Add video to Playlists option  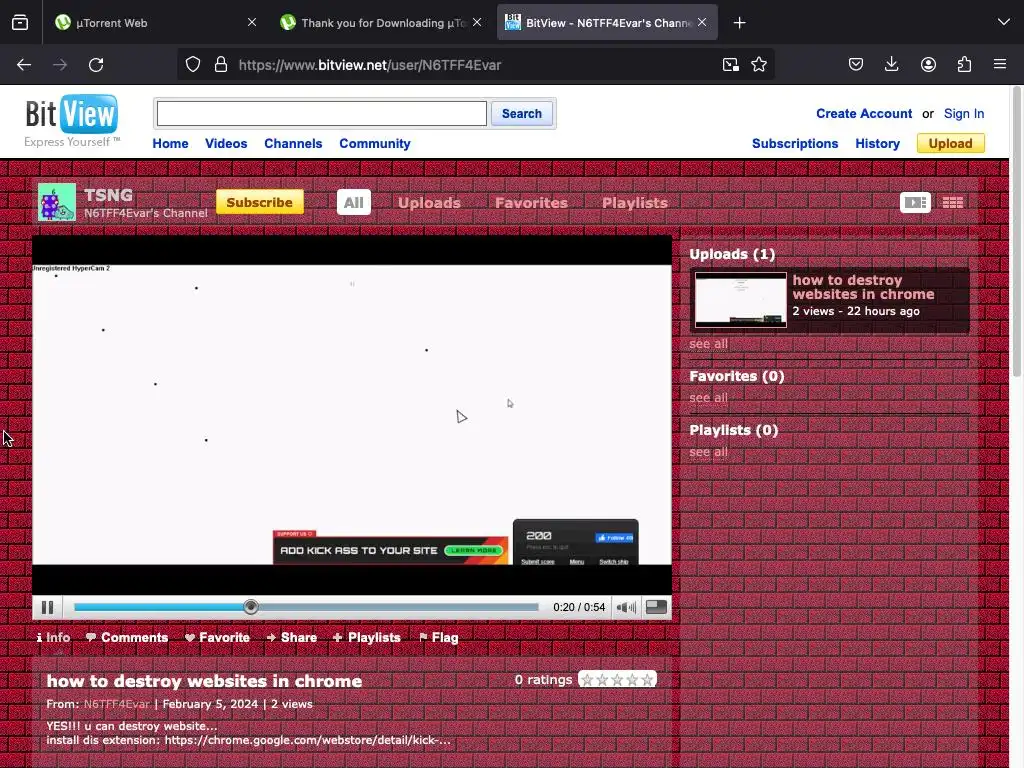(367, 637)
